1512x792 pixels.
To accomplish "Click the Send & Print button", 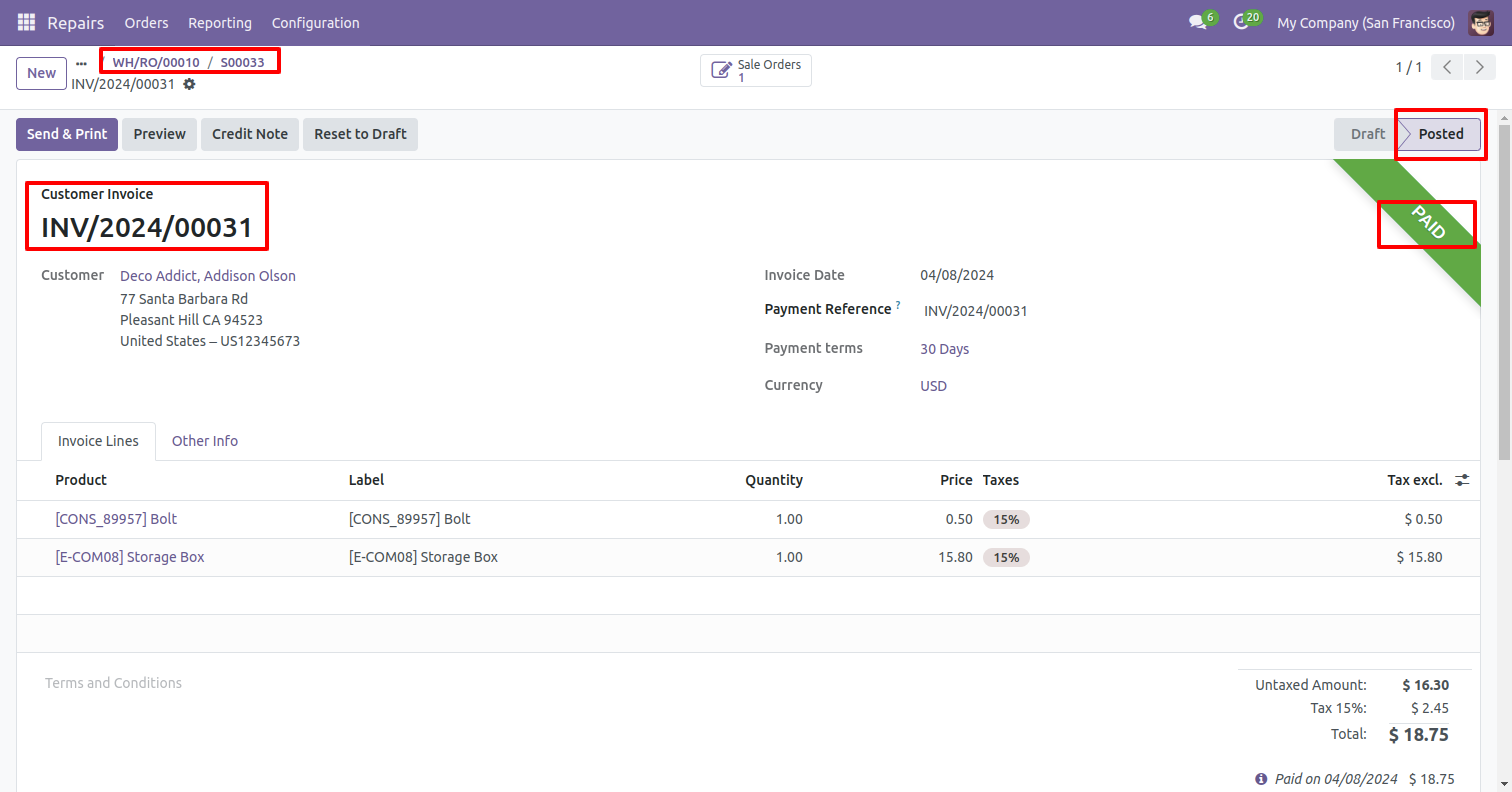I will pyautogui.click(x=67, y=134).
